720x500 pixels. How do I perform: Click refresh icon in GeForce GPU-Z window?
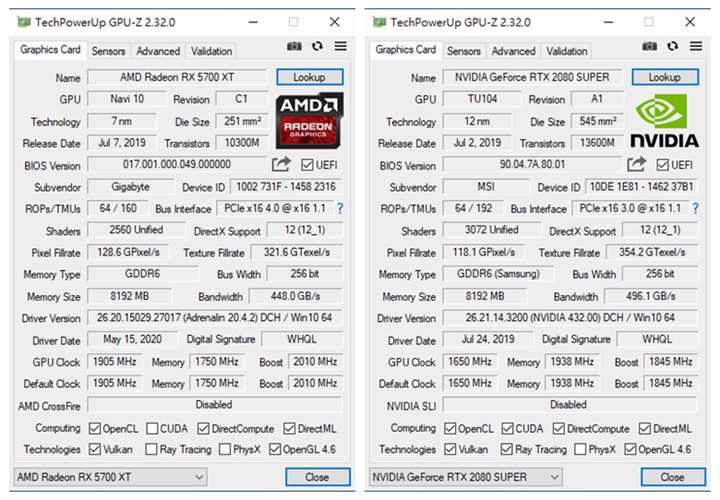pos(673,46)
